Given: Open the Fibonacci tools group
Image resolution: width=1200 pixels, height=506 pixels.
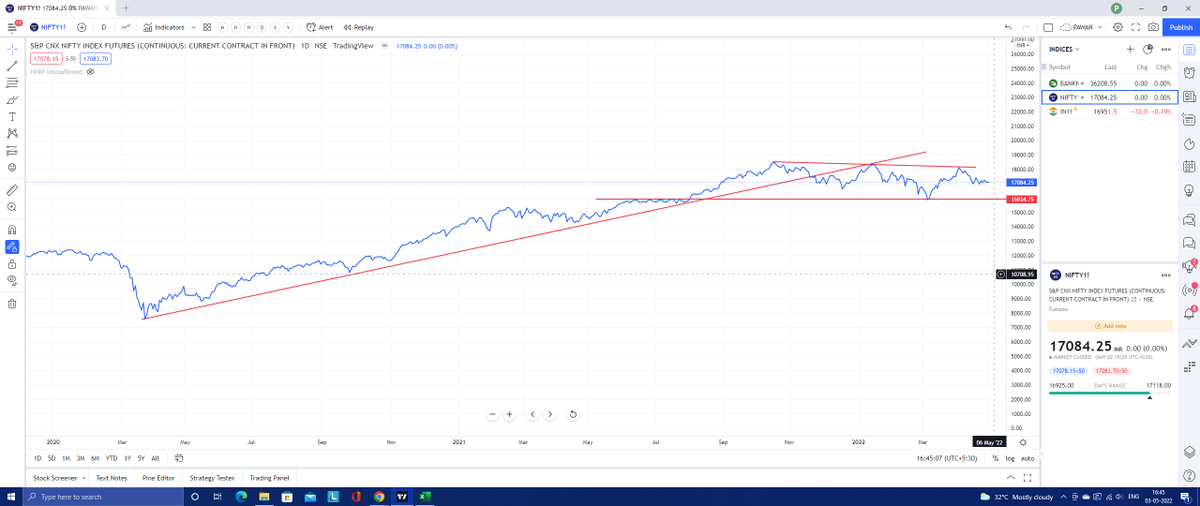Looking at the screenshot, I should 12,82.
